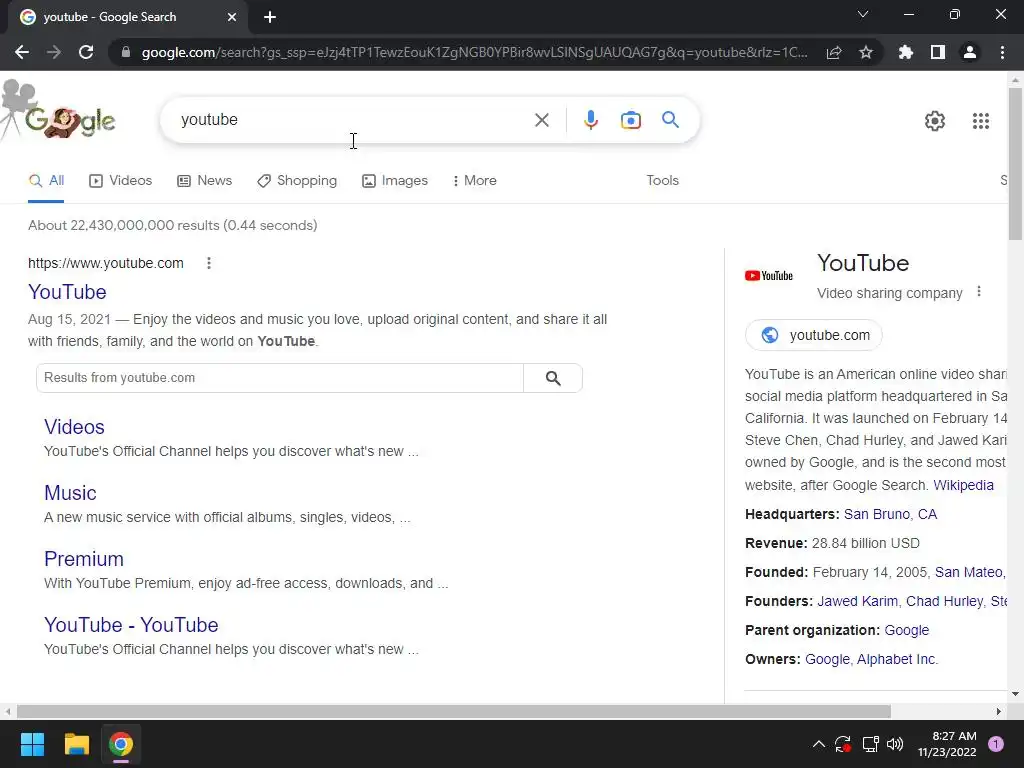Image resolution: width=1024 pixels, height=768 pixels.
Task: Open the San Bruno, CA headquarters link
Action: 890,515
